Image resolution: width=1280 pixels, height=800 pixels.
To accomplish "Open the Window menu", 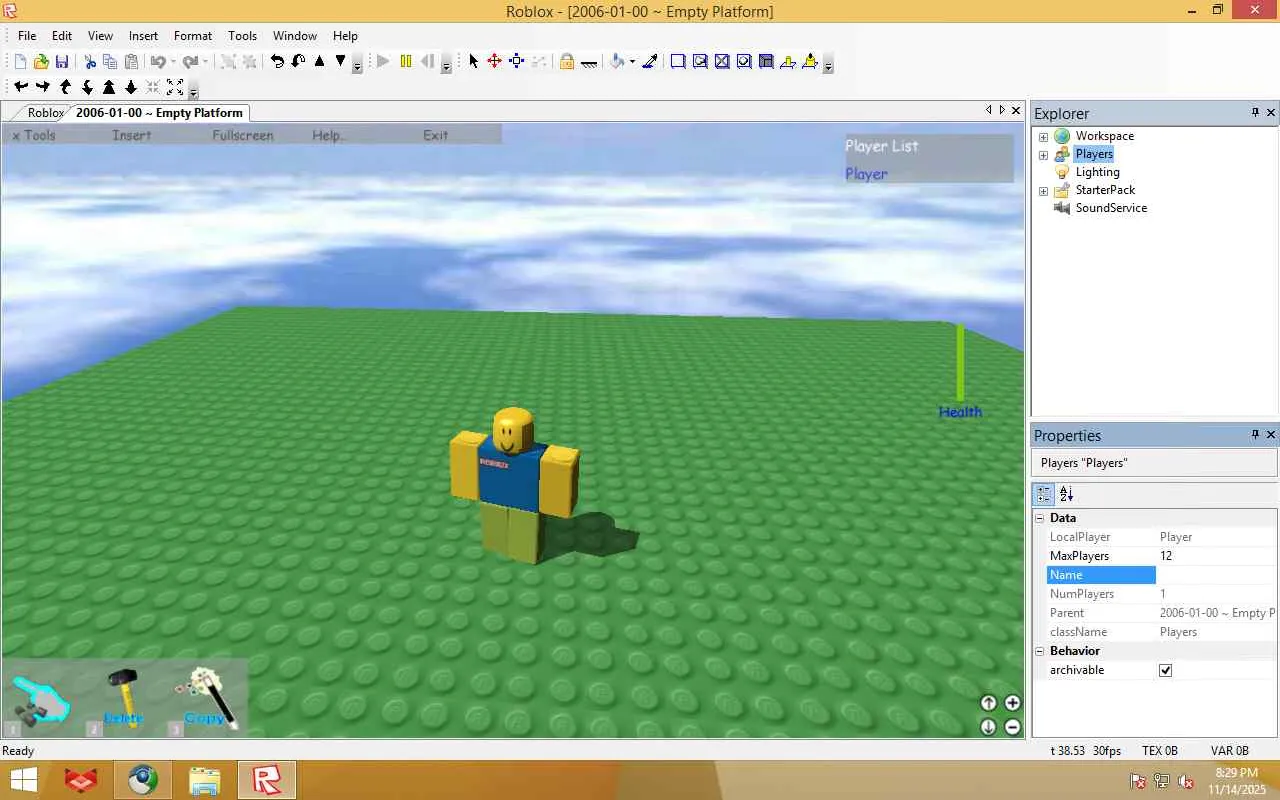I will [x=295, y=36].
